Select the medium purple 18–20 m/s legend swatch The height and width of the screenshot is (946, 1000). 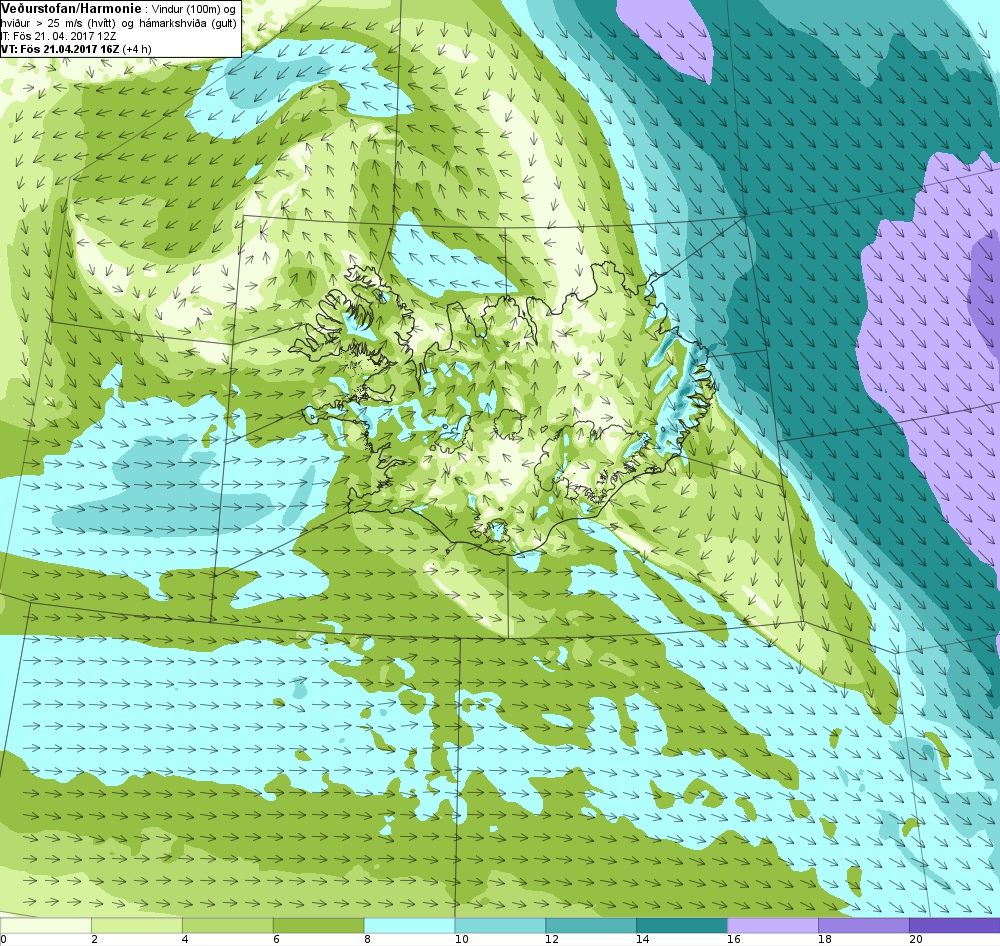[x=864, y=925]
